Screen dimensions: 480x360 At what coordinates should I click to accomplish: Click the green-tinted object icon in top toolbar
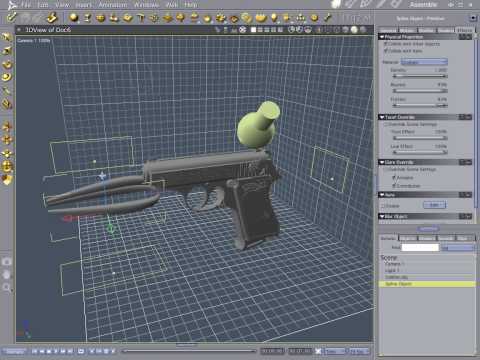coord(247,17)
